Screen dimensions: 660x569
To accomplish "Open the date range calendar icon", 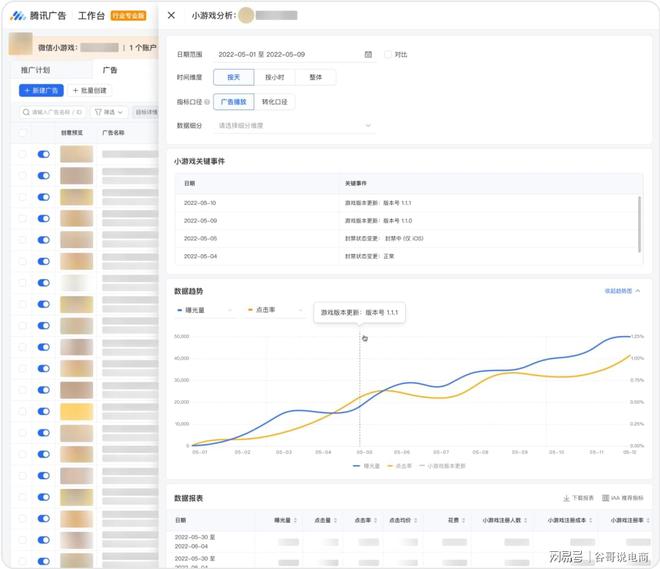I will click(x=368, y=54).
